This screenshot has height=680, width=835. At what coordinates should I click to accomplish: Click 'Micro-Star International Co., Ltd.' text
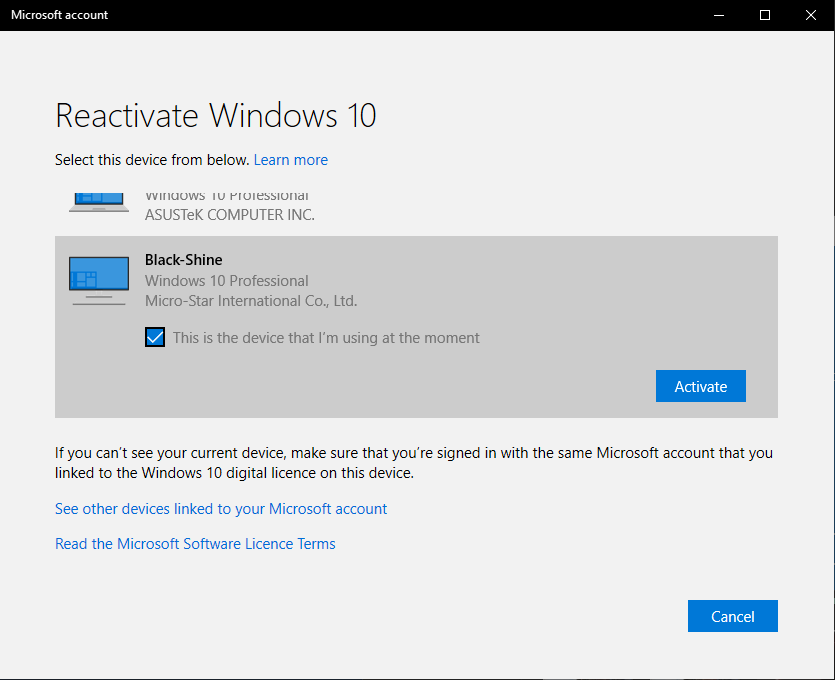point(251,301)
